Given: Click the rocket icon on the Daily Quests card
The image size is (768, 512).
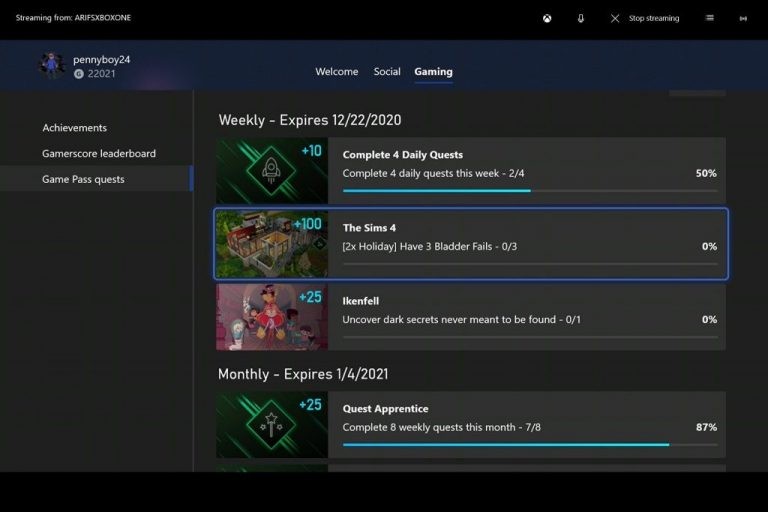Looking at the screenshot, I should click(271, 171).
